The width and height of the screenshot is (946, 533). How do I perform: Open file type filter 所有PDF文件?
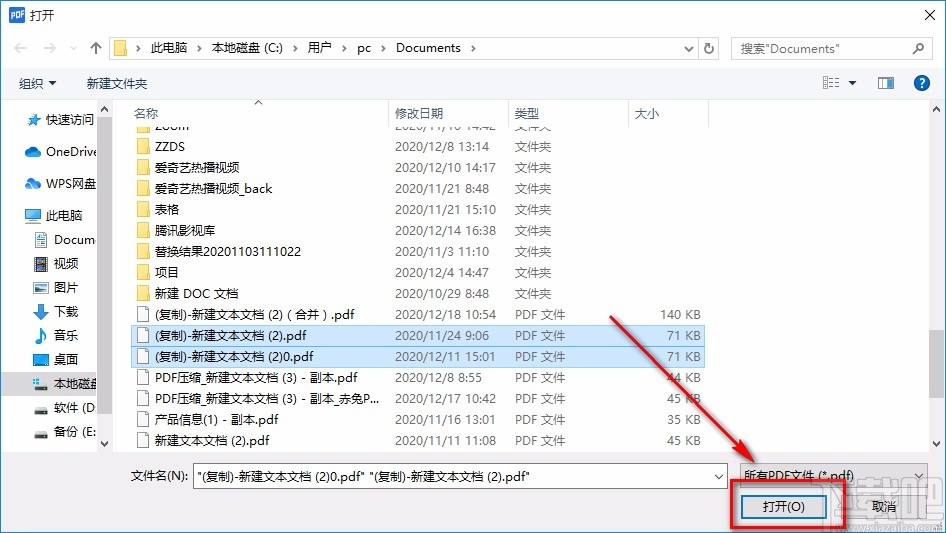coord(833,476)
